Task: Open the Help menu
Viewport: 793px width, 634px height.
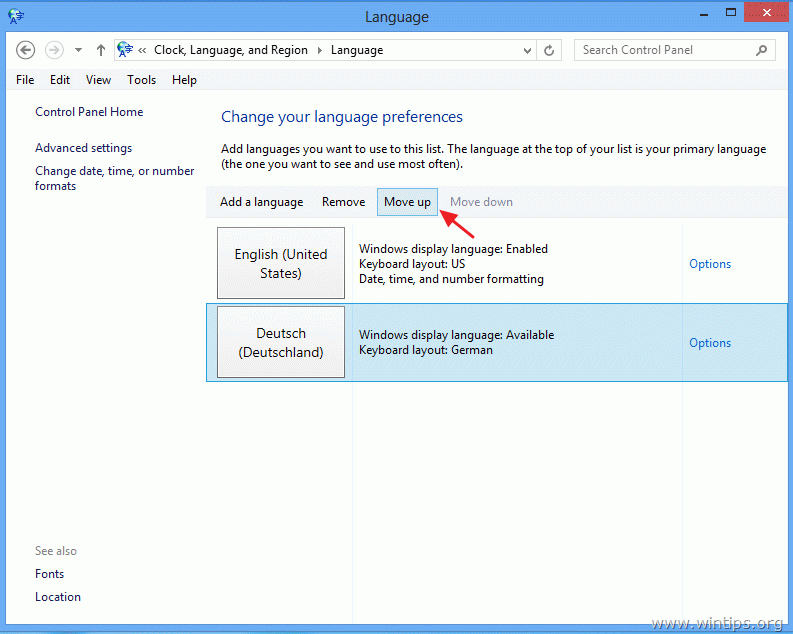Action: (x=184, y=80)
